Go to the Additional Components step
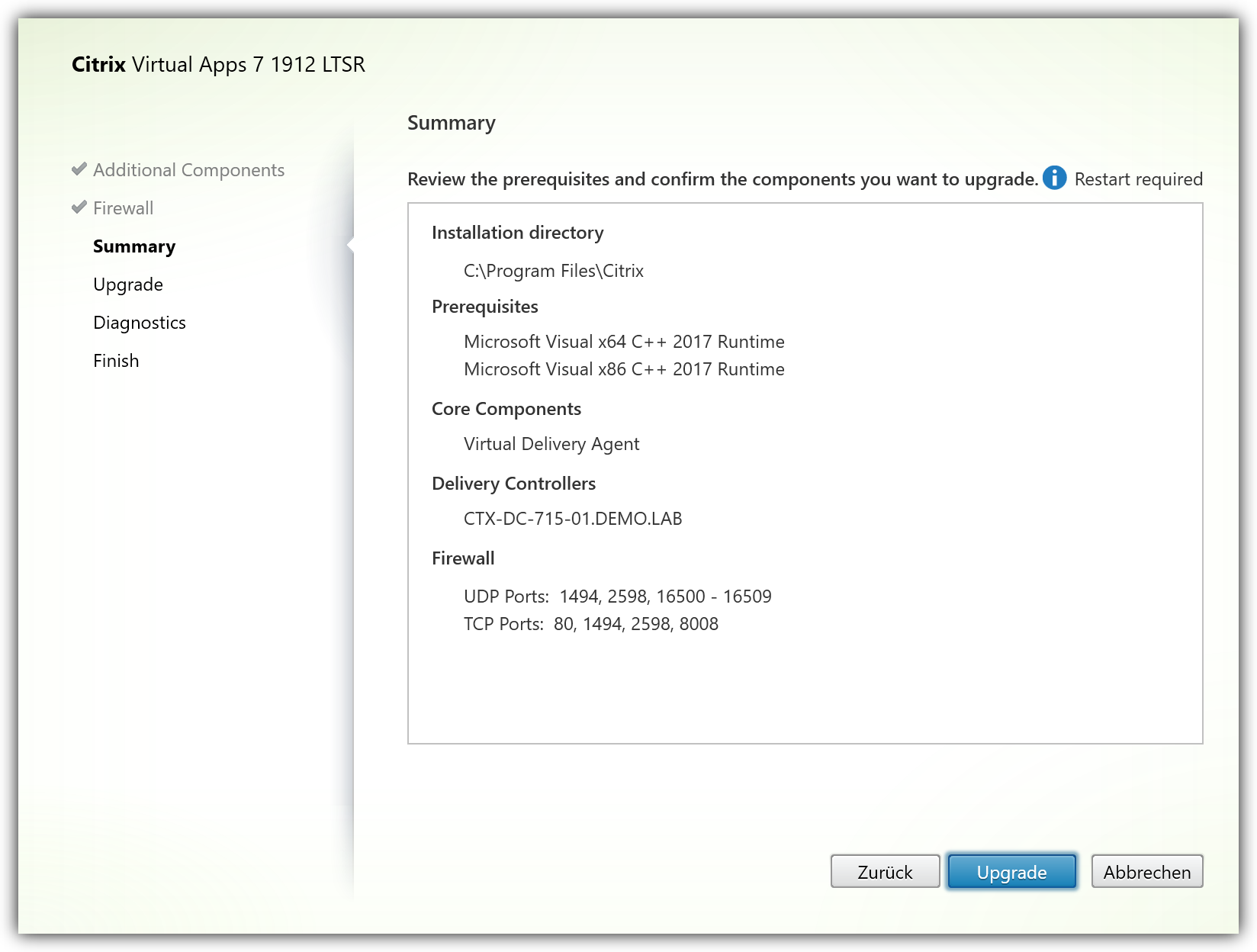This screenshot has width=1257, height=952. (188, 170)
